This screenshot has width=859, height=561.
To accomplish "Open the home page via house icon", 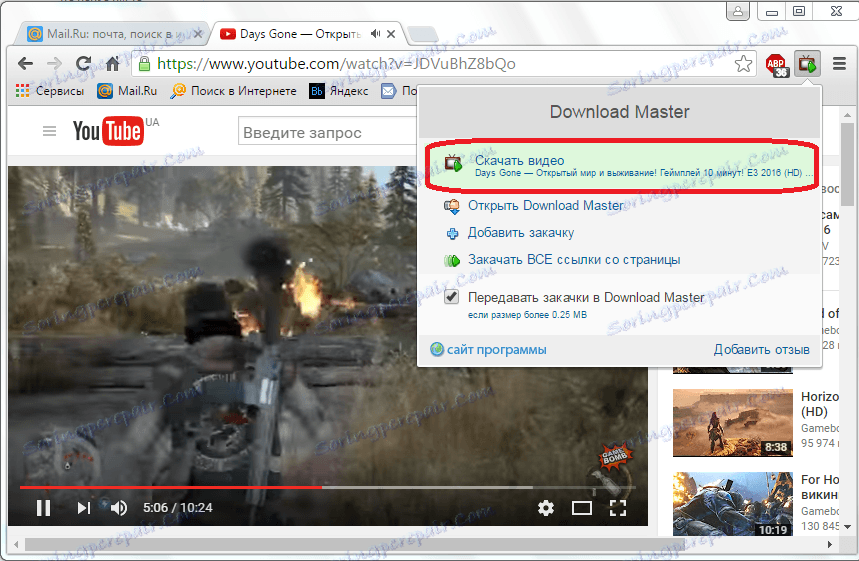I will click(112, 64).
